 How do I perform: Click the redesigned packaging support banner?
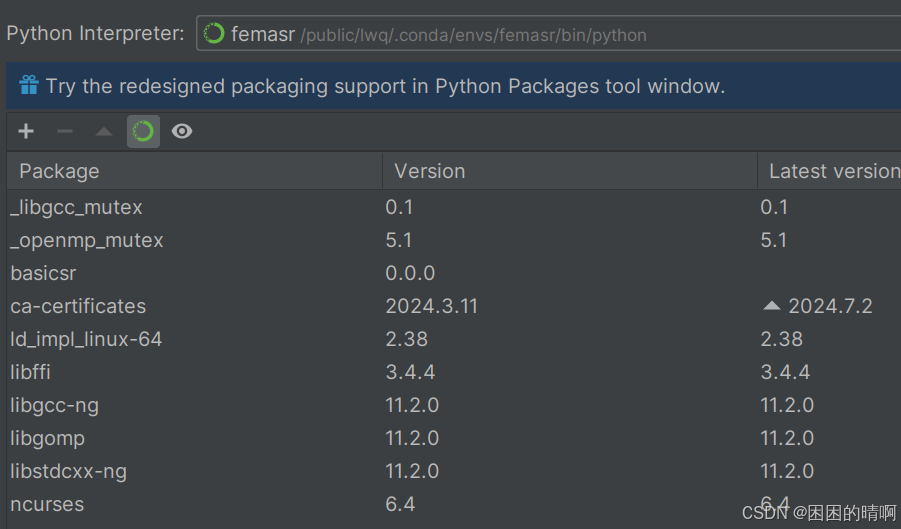click(385, 86)
